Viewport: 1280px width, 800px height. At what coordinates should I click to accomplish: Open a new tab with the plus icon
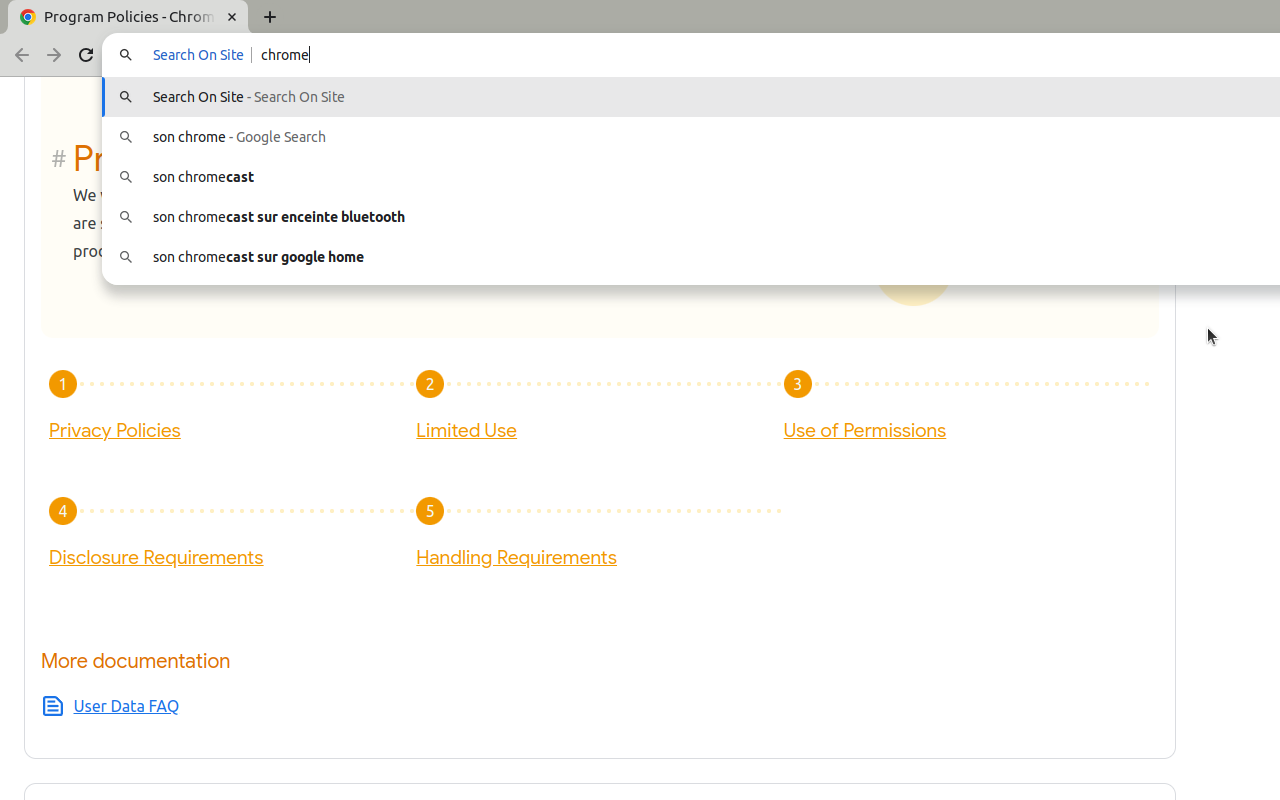[270, 17]
